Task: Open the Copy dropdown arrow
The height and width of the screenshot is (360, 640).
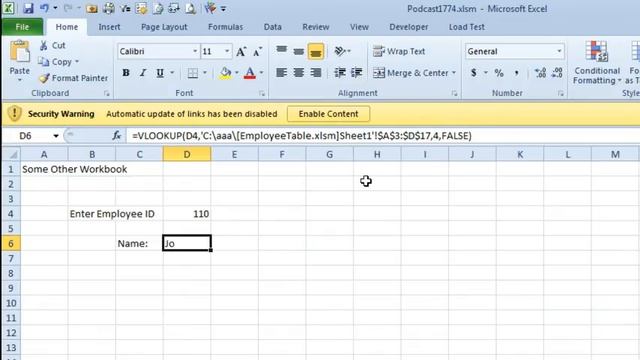Action: tap(77, 62)
